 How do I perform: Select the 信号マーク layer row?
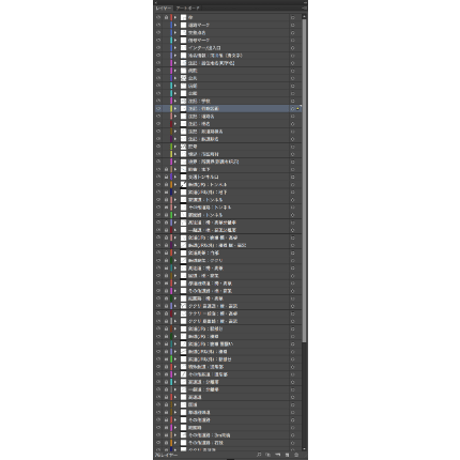click(228, 40)
